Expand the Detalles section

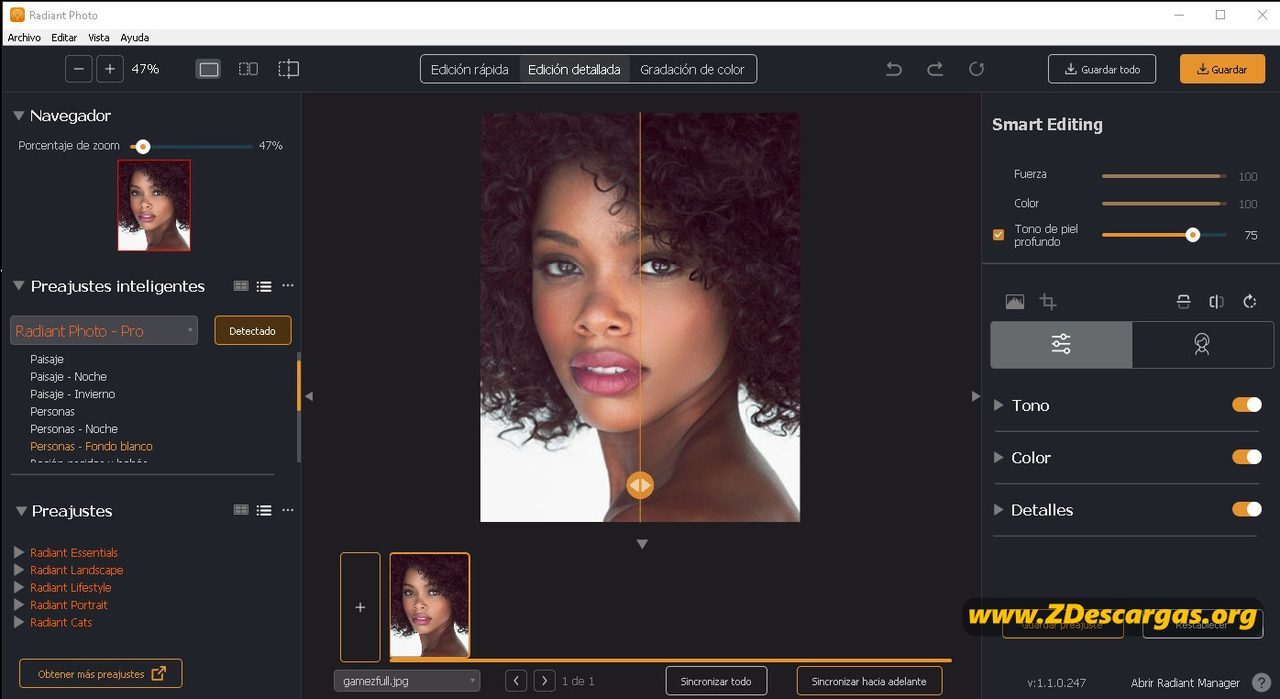[998, 509]
